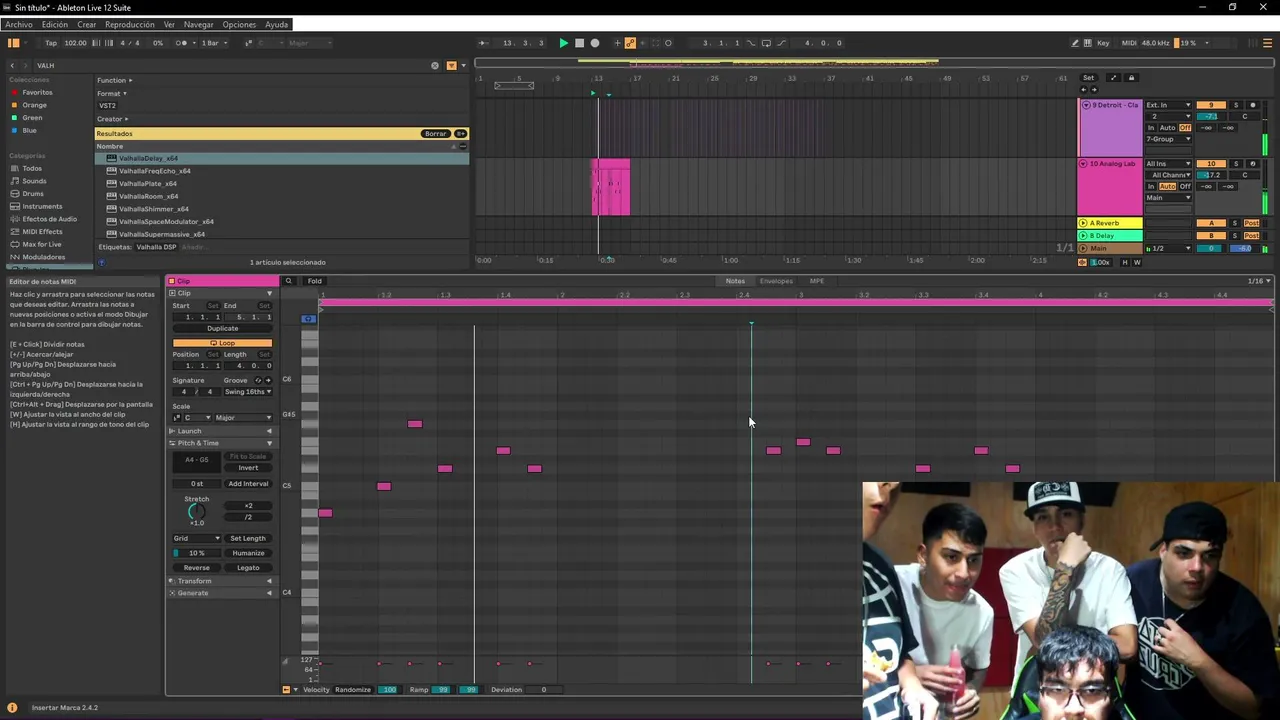
Task: Open the Crear menu
Action: point(87,24)
